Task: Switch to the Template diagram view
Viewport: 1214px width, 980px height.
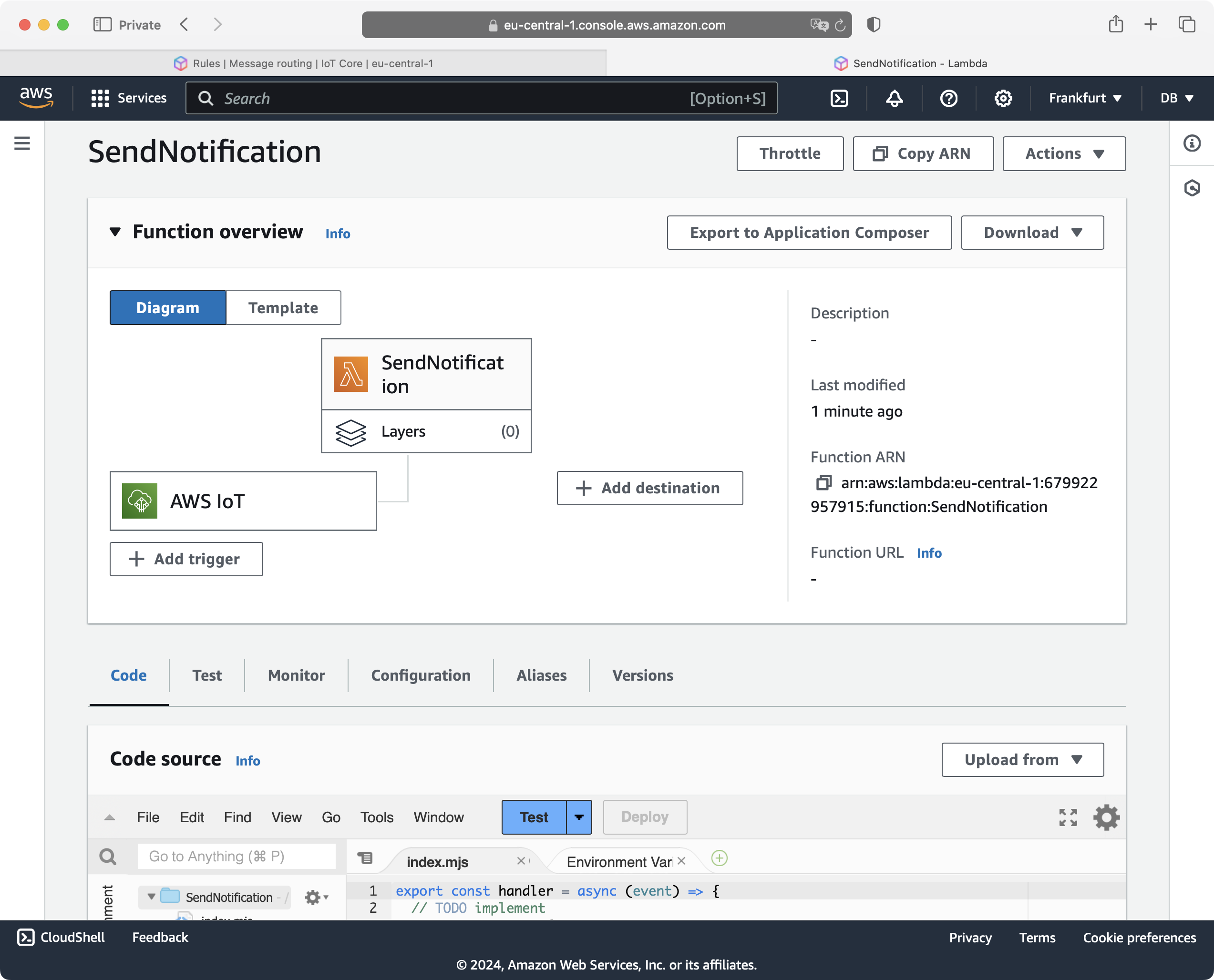Action: 283,307
